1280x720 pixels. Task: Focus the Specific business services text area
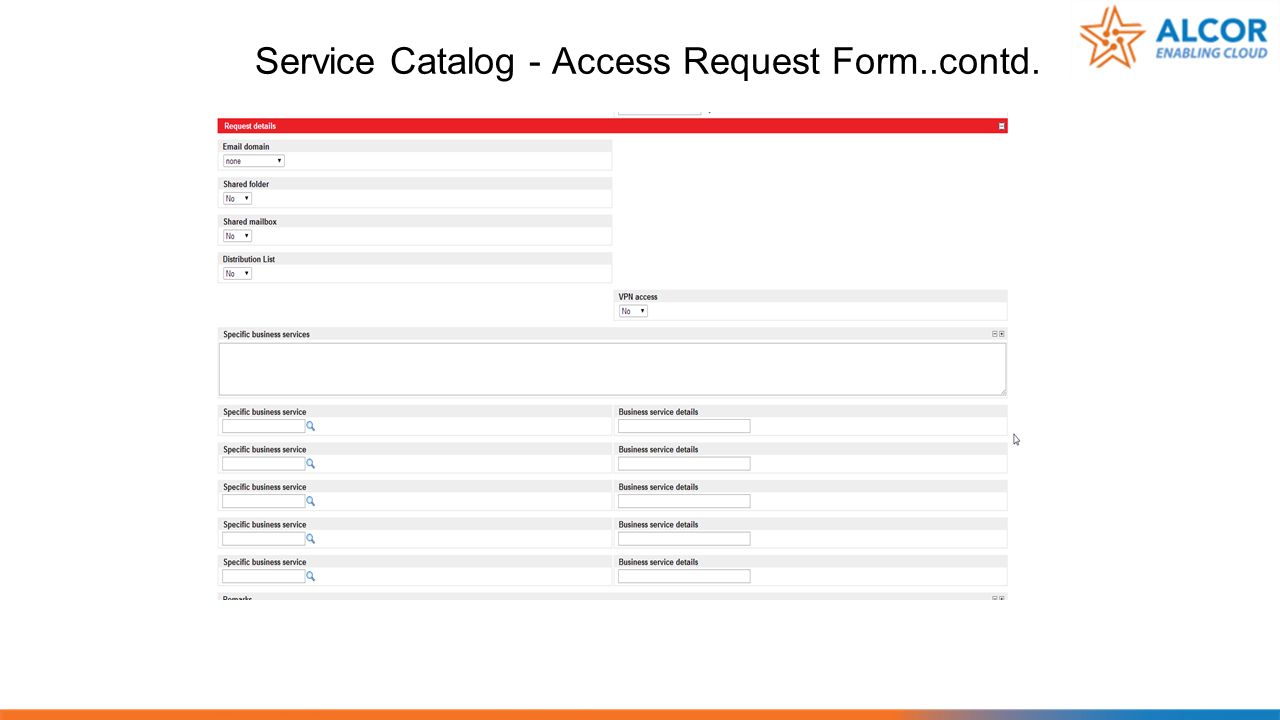(x=612, y=369)
